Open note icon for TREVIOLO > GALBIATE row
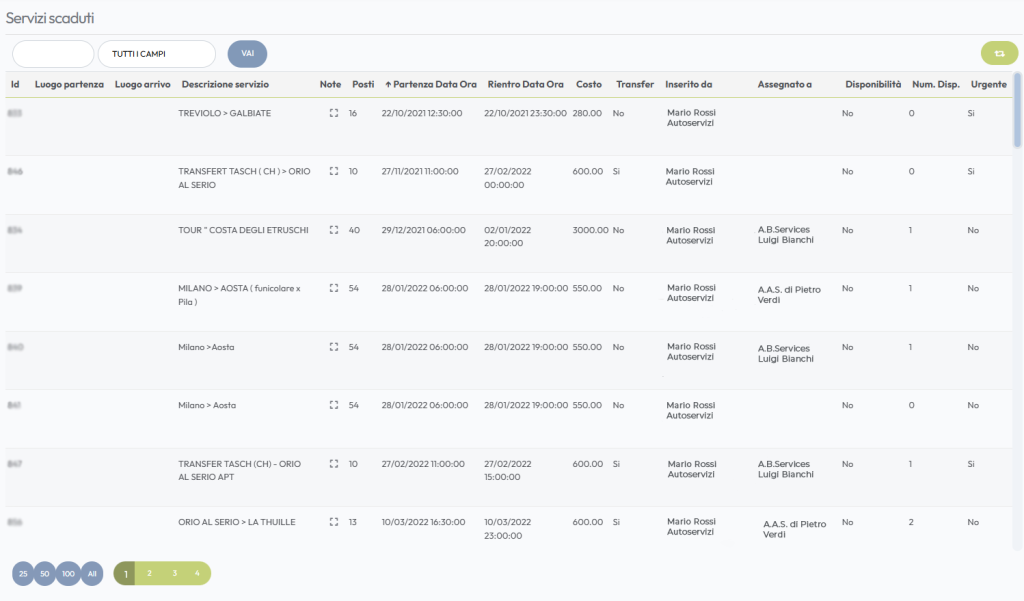The width and height of the screenshot is (1024, 601). click(x=334, y=114)
